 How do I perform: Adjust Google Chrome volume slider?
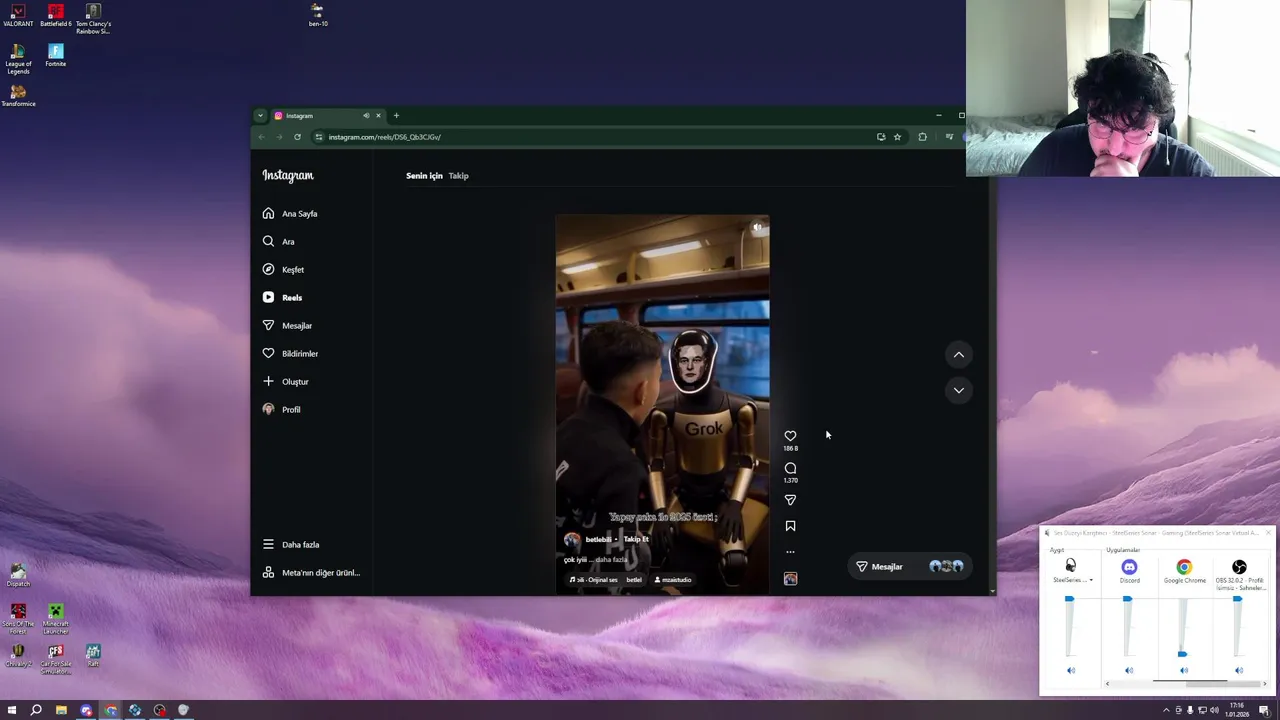tap(1182, 654)
